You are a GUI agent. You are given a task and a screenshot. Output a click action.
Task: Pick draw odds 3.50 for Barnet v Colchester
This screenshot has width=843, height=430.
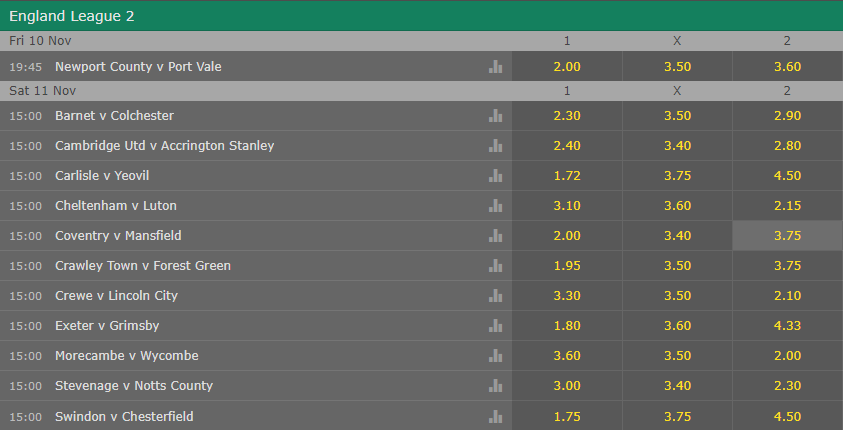(x=677, y=116)
